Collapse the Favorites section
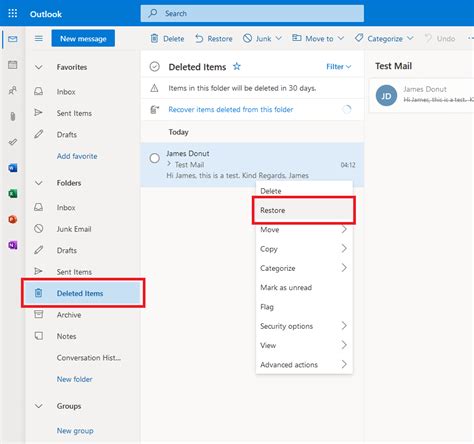474x444 pixels. point(39,67)
